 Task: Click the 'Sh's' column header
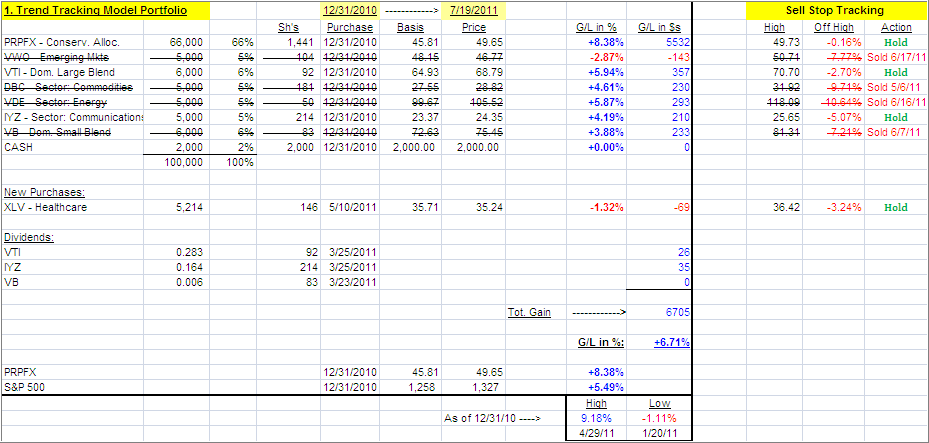[x=289, y=27]
